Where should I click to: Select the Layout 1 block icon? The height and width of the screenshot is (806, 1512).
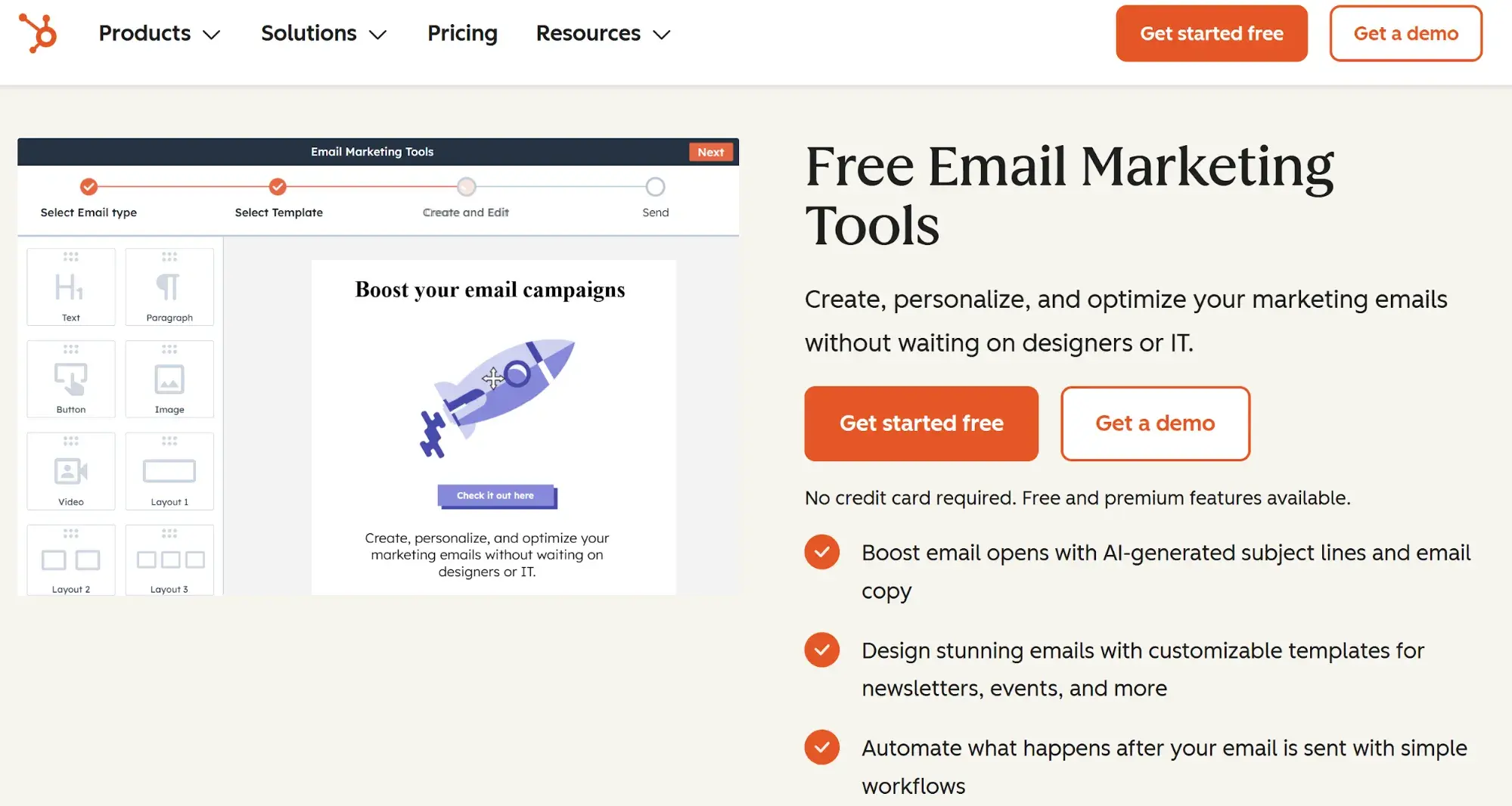click(x=169, y=470)
